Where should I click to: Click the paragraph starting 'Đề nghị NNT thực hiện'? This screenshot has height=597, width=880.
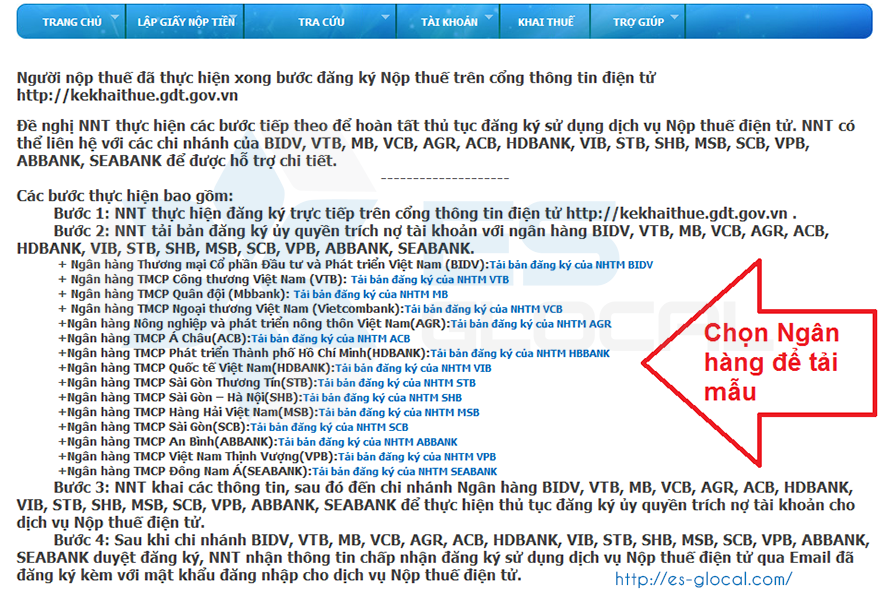point(436,143)
